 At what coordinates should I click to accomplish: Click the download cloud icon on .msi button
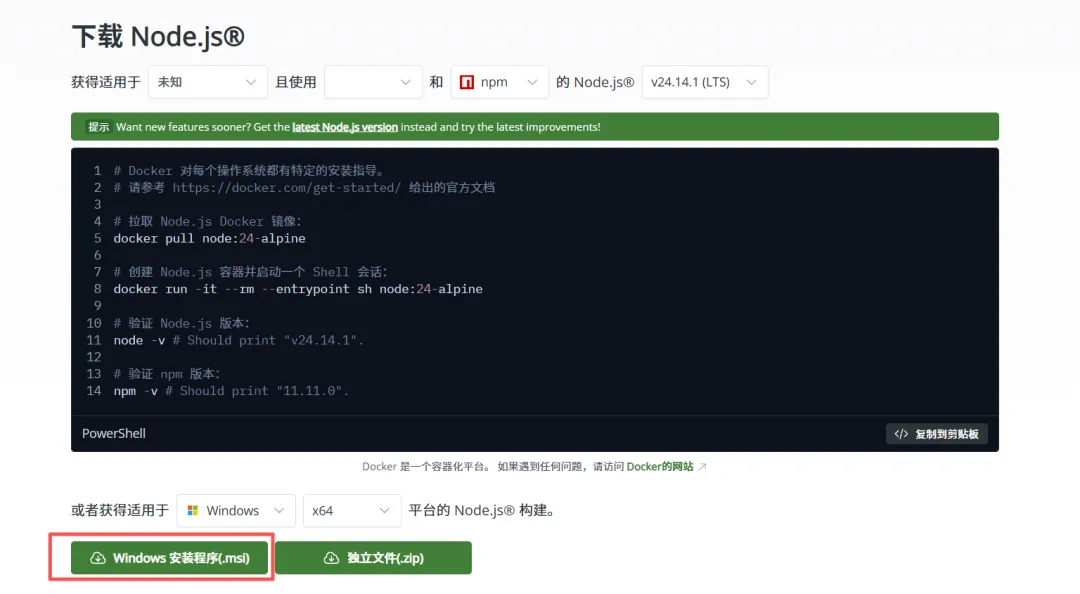98,558
